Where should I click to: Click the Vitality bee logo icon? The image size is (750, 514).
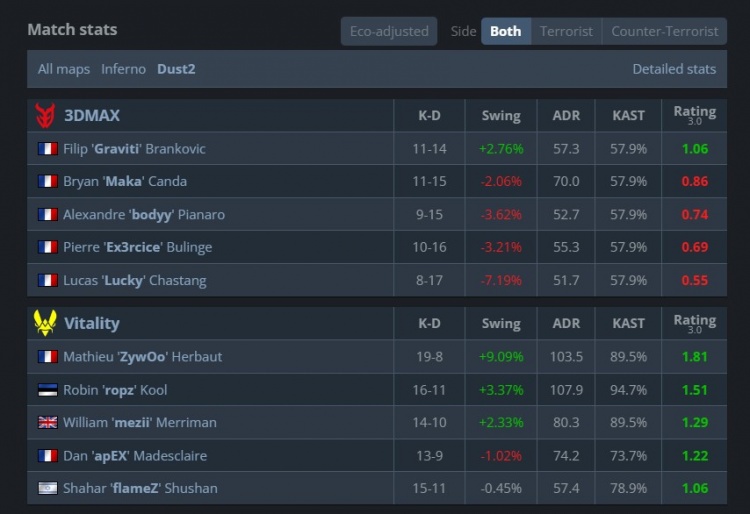point(45,323)
